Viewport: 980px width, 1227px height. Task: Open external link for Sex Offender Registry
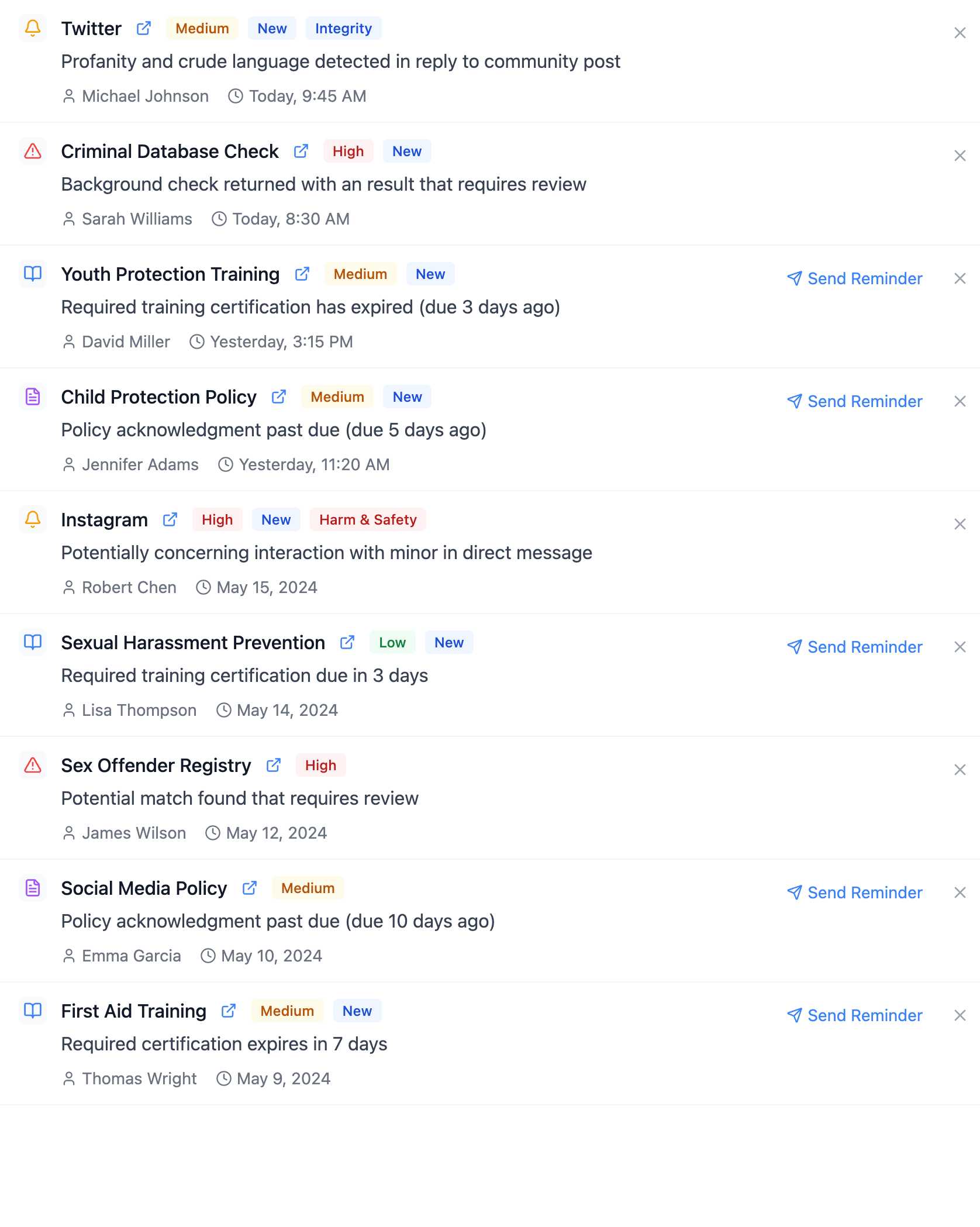[273, 765]
